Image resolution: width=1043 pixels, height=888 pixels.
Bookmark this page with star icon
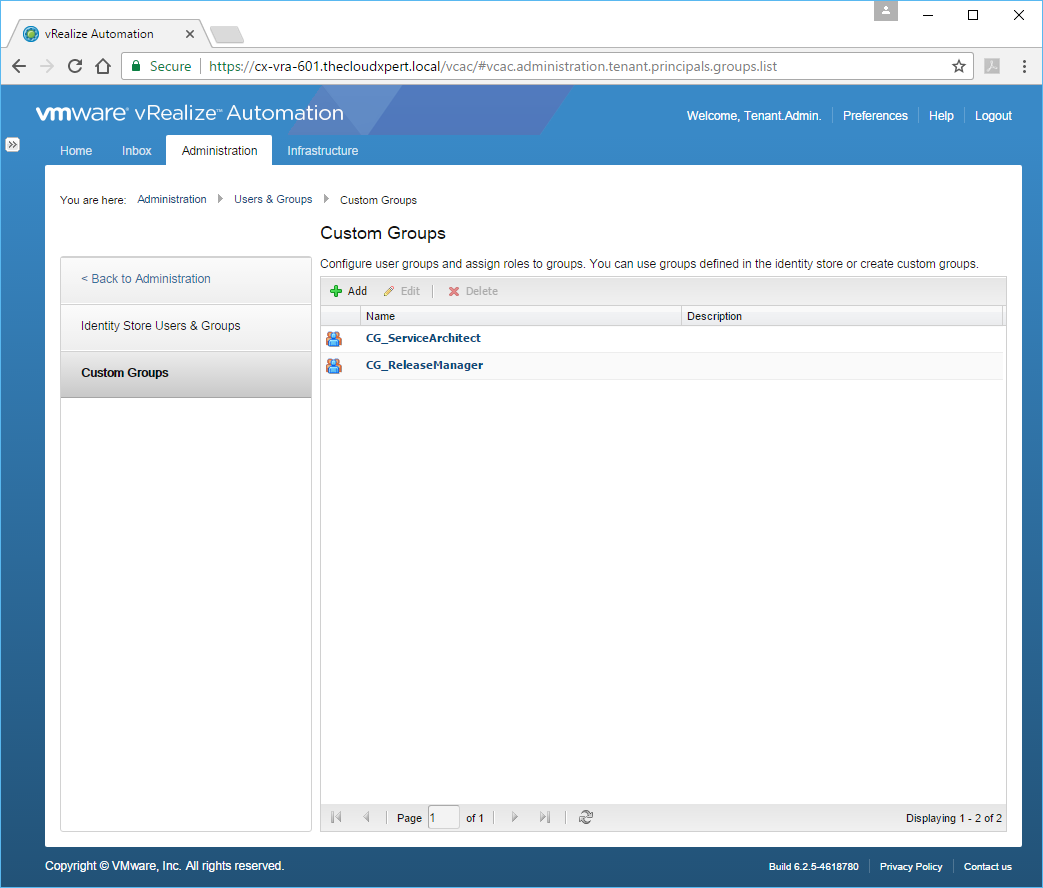click(958, 66)
